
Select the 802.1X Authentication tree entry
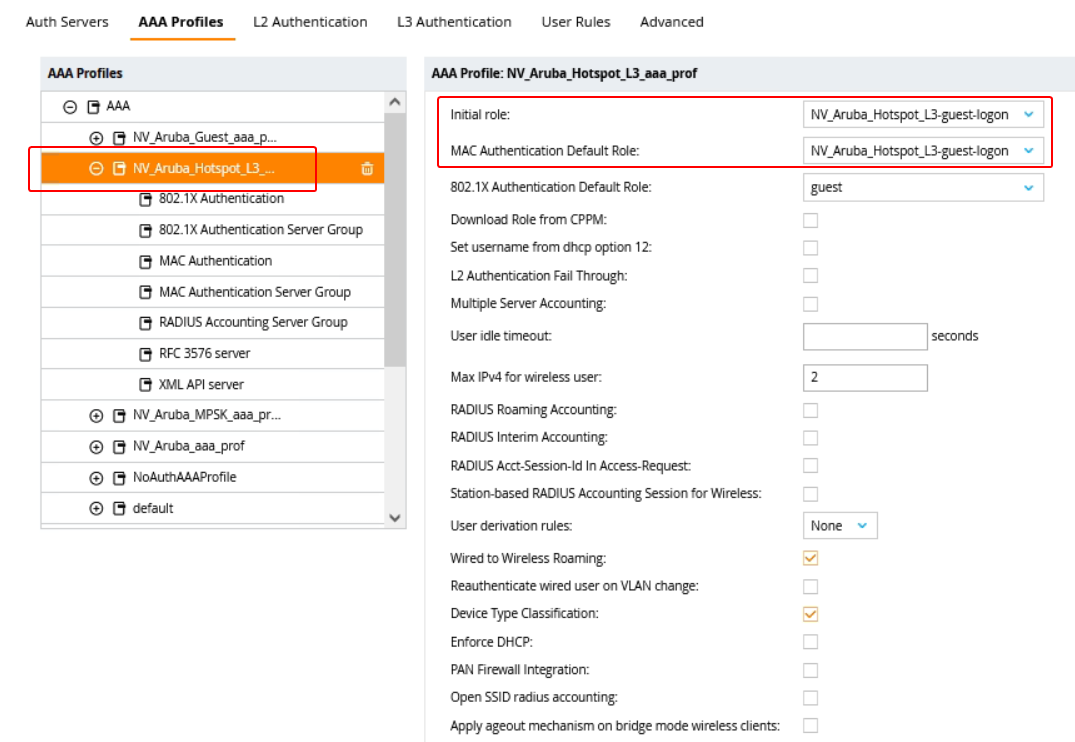point(221,199)
